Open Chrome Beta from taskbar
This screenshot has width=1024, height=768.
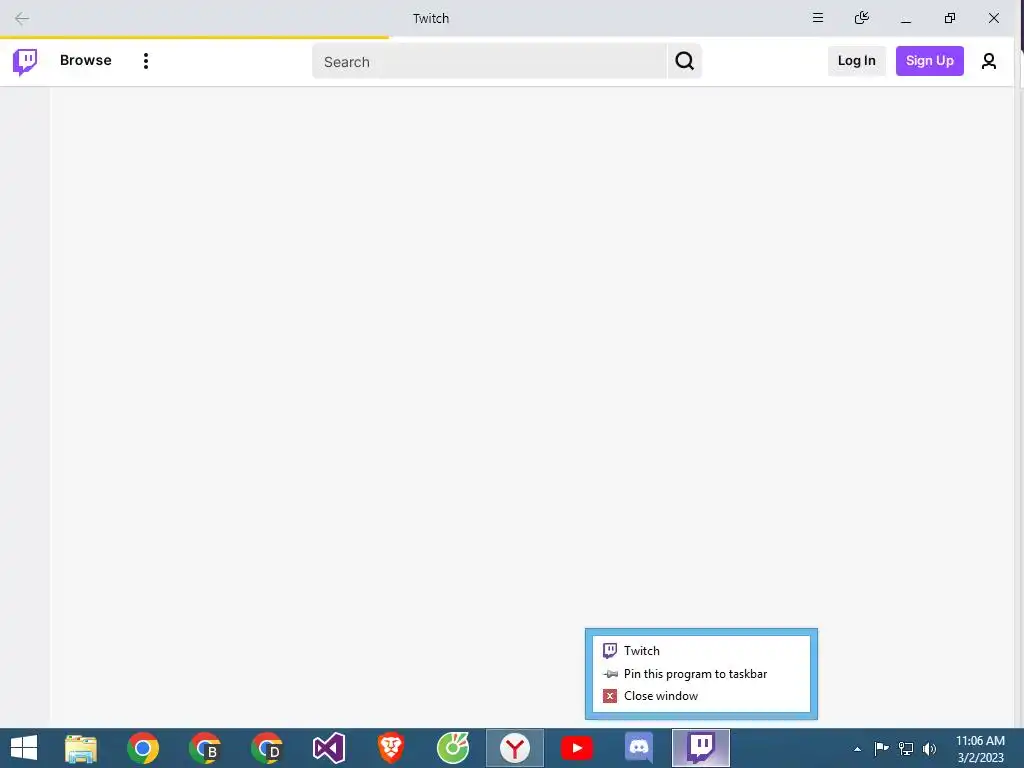204,748
